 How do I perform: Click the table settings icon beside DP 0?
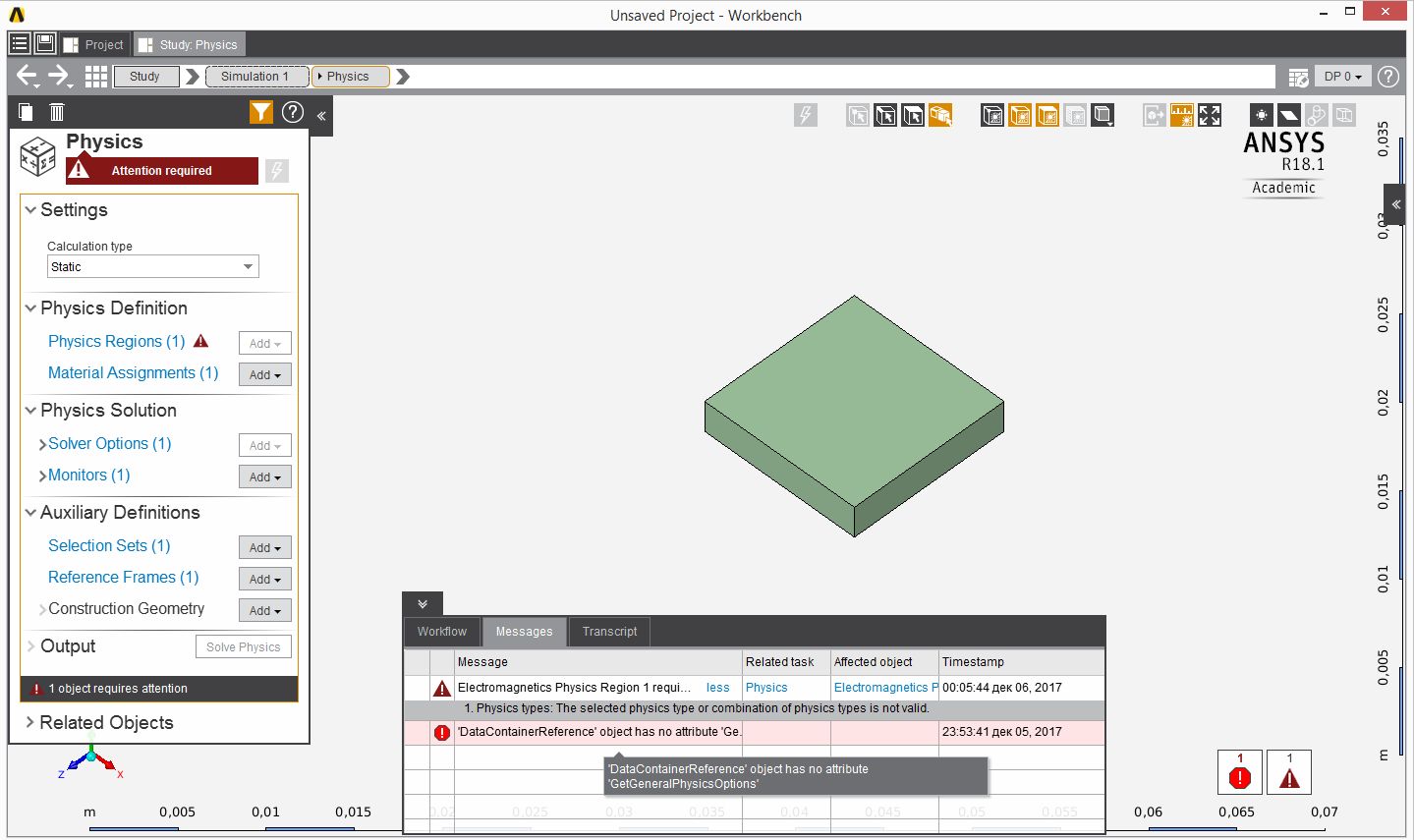click(1298, 77)
